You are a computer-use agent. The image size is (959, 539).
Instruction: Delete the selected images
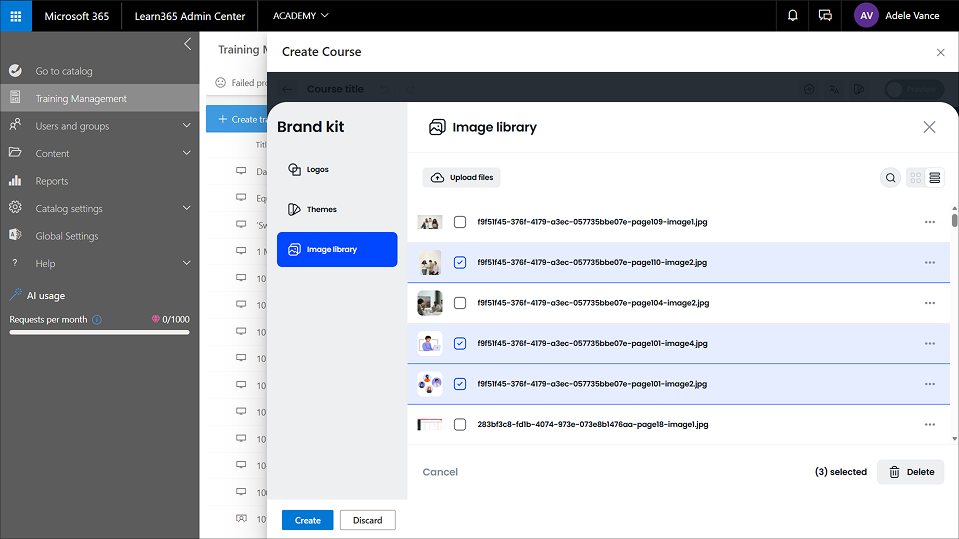(x=910, y=472)
